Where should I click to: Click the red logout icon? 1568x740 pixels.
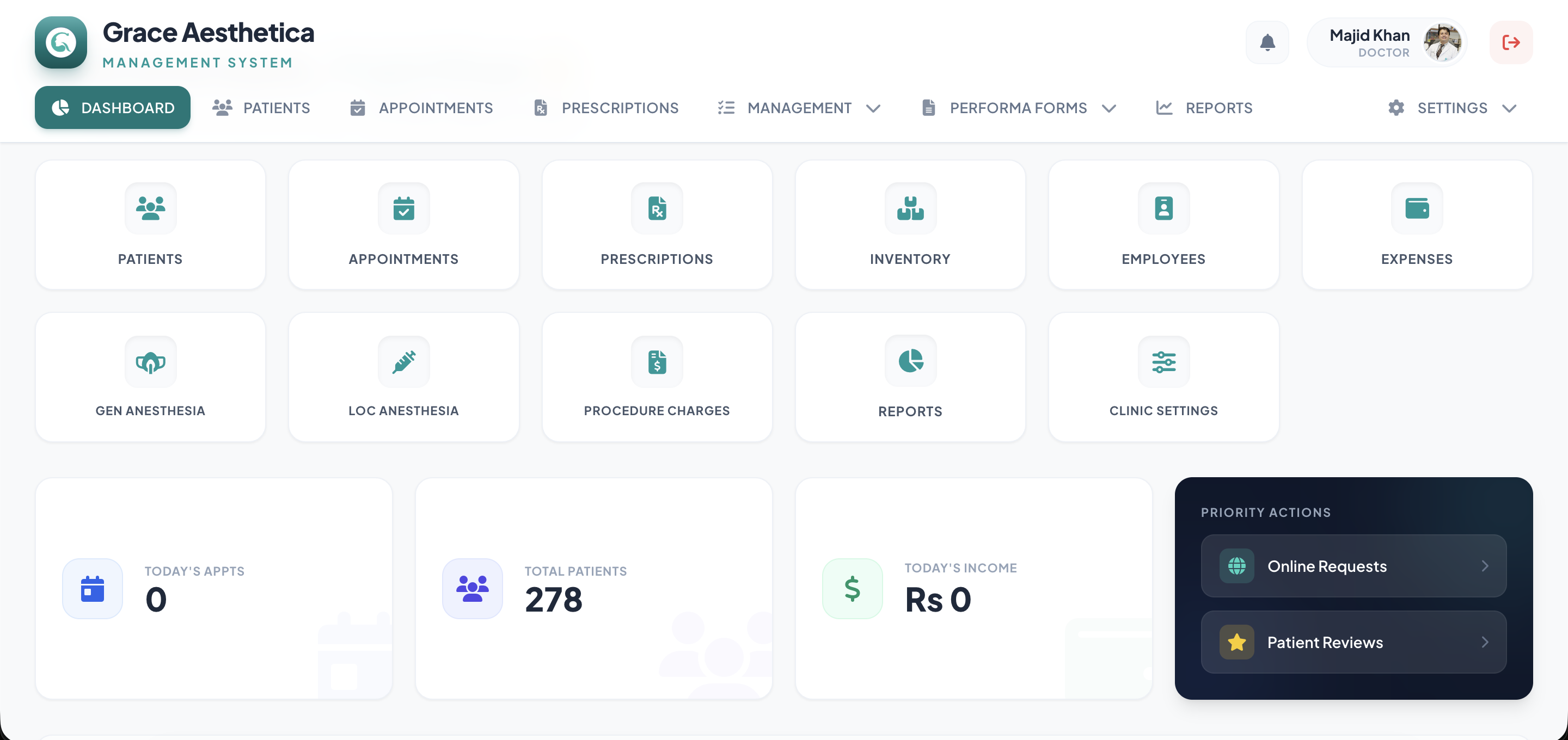pyautogui.click(x=1511, y=42)
